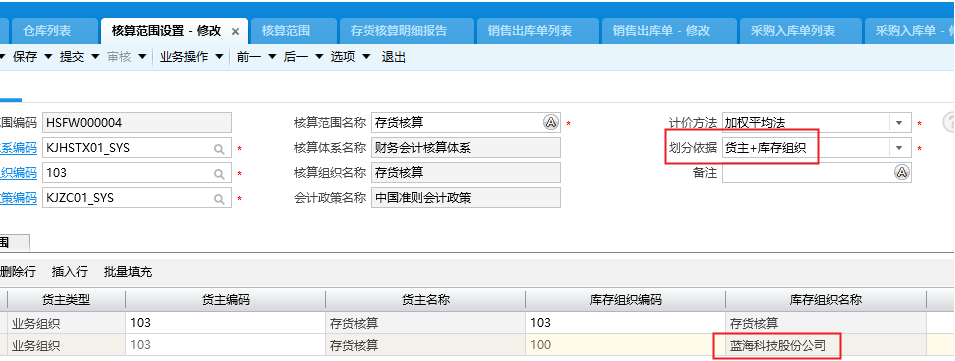Expand the 前一 dropdown arrow
955x361 pixels.
point(272,57)
